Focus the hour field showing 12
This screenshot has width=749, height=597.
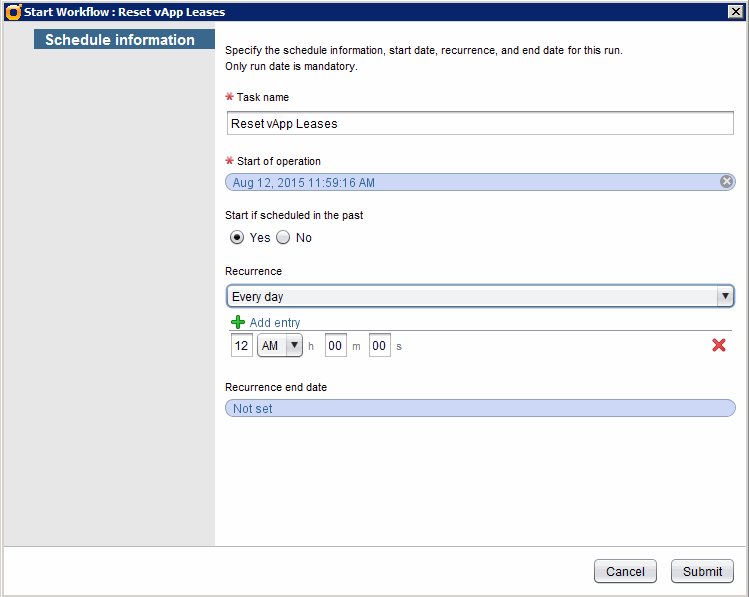coord(241,345)
